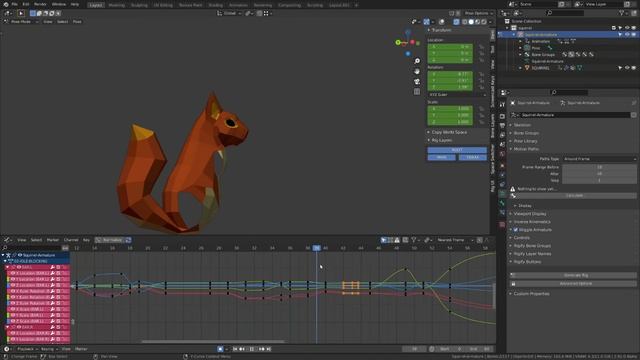This screenshot has height=360, width=640.
Task: Select solid viewport shading mode
Action: (471, 22)
